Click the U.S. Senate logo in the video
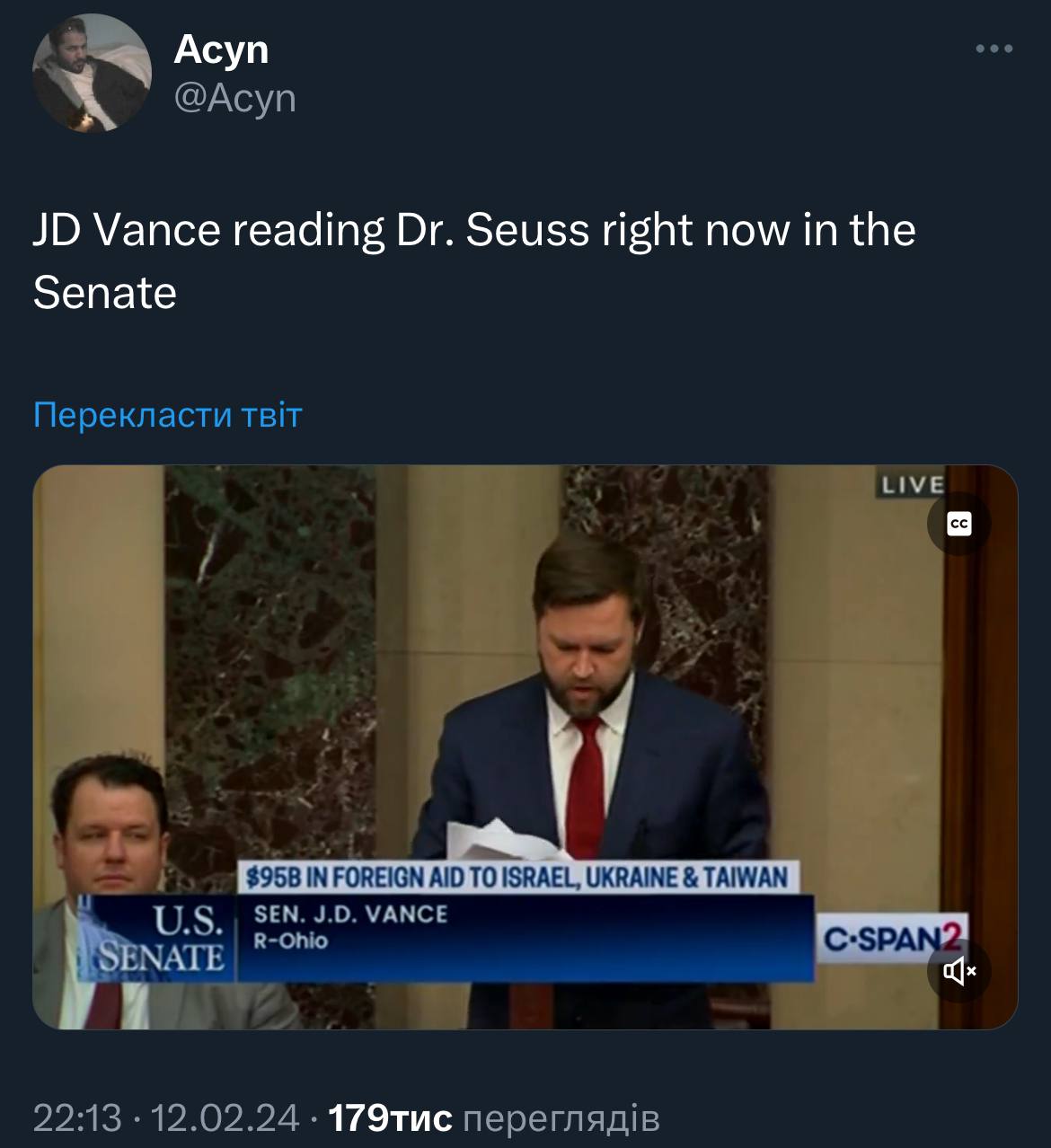Screen dimensions: 1051x1148 (163, 937)
